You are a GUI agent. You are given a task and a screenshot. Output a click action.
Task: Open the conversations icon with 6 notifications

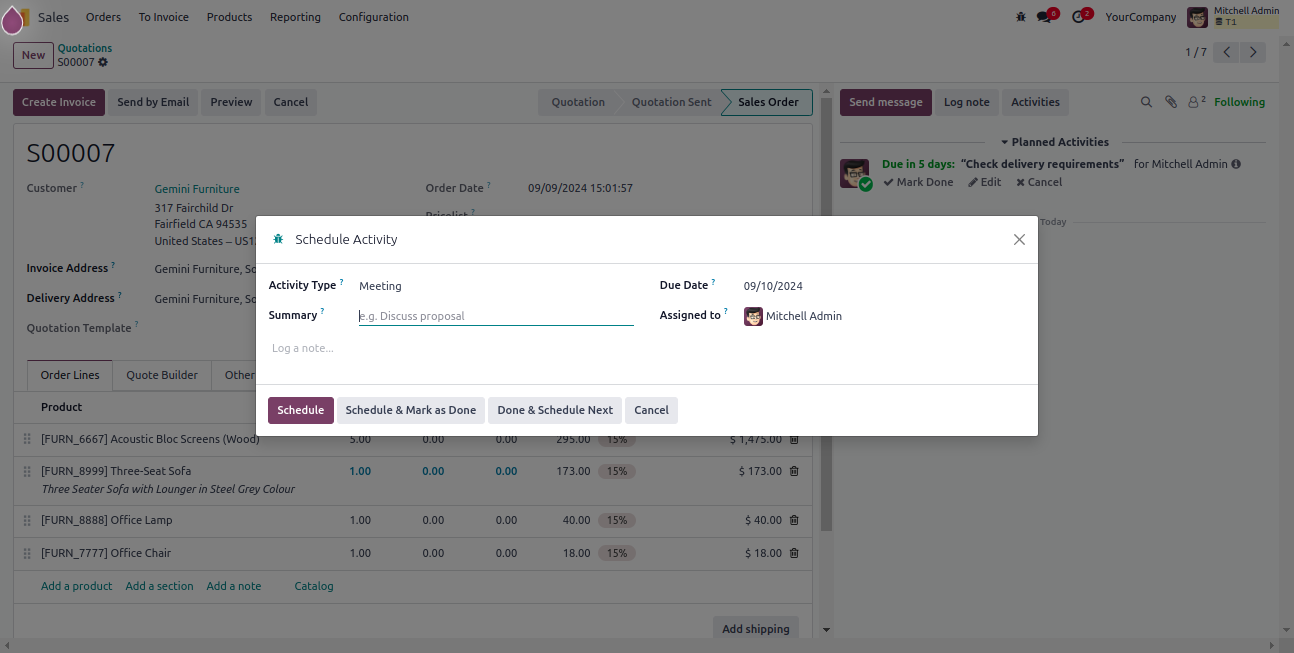pyautogui.click(x=1045, y=17)
